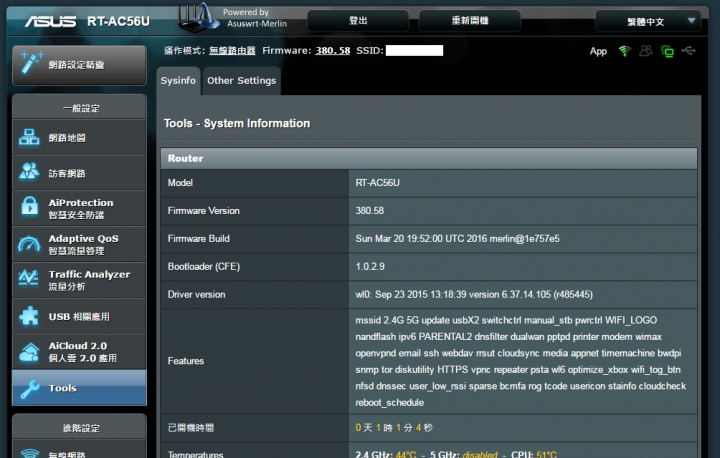Click the reboot_schedule feature text
Viewport: 720px width, 458px height.
coord(389,402)
